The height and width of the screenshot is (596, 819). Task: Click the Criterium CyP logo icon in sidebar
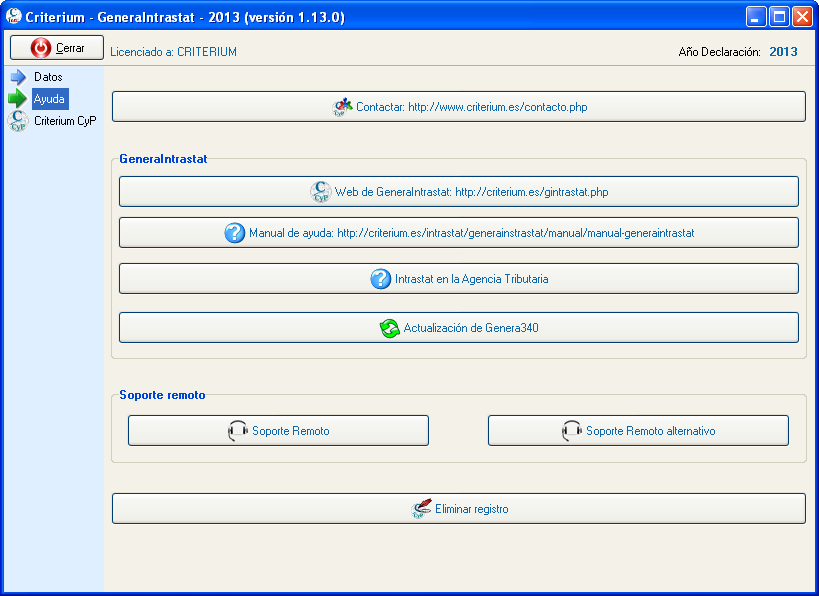coord(18,121)
